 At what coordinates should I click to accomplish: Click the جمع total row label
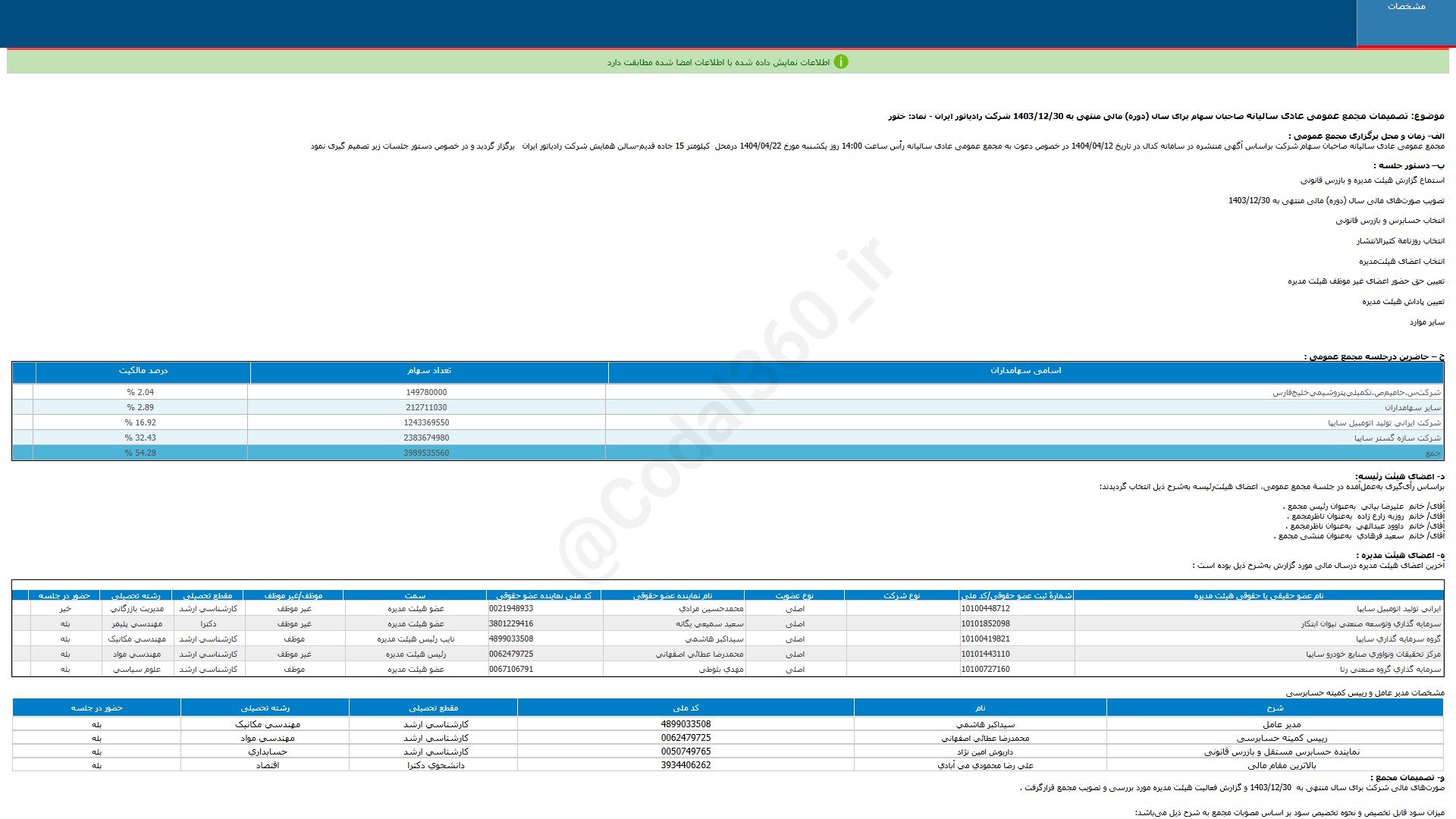pos(1433,453)
